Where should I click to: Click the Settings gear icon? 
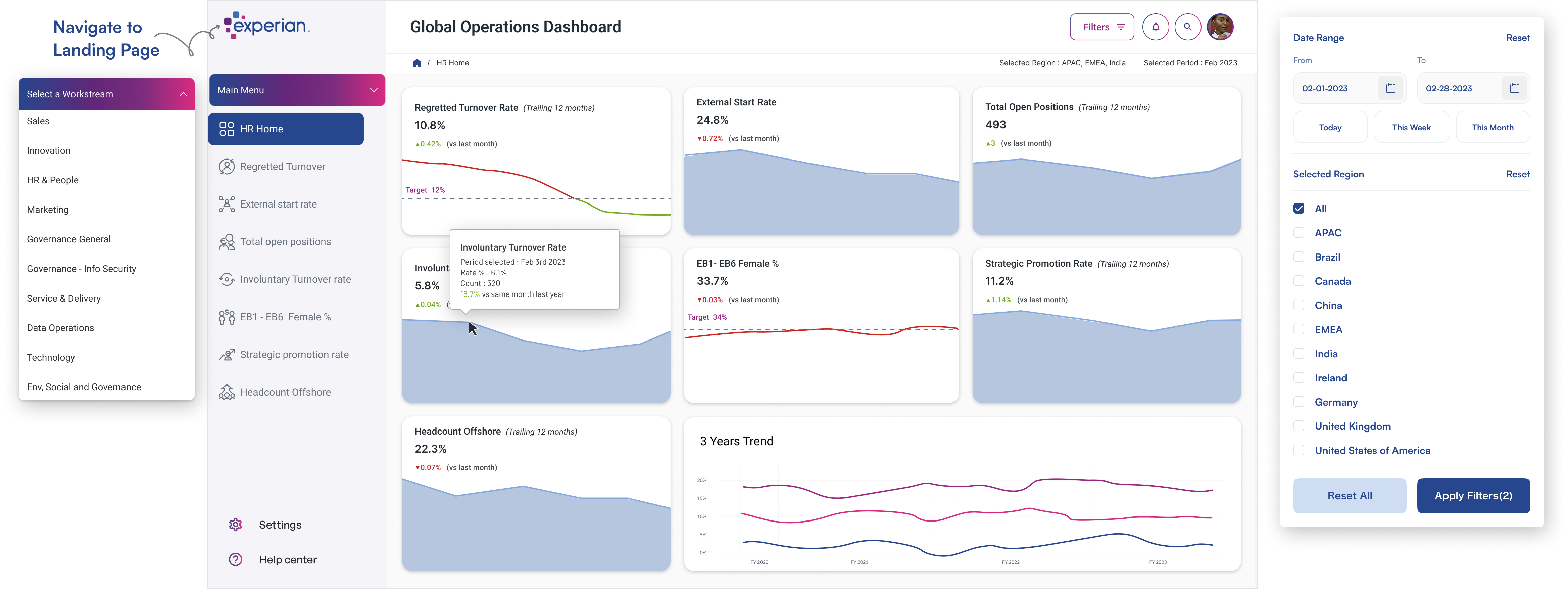point(236,525)
